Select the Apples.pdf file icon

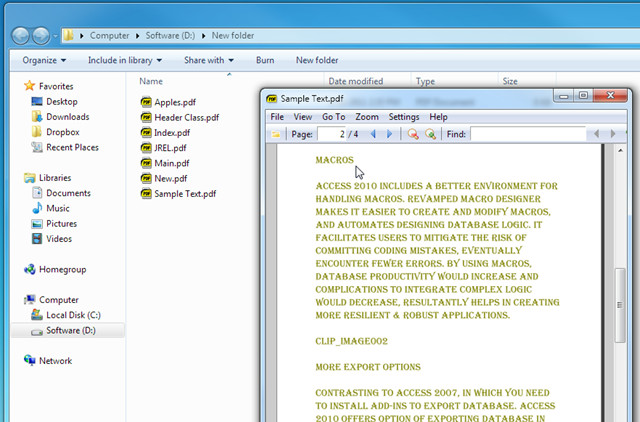[146, 102]
